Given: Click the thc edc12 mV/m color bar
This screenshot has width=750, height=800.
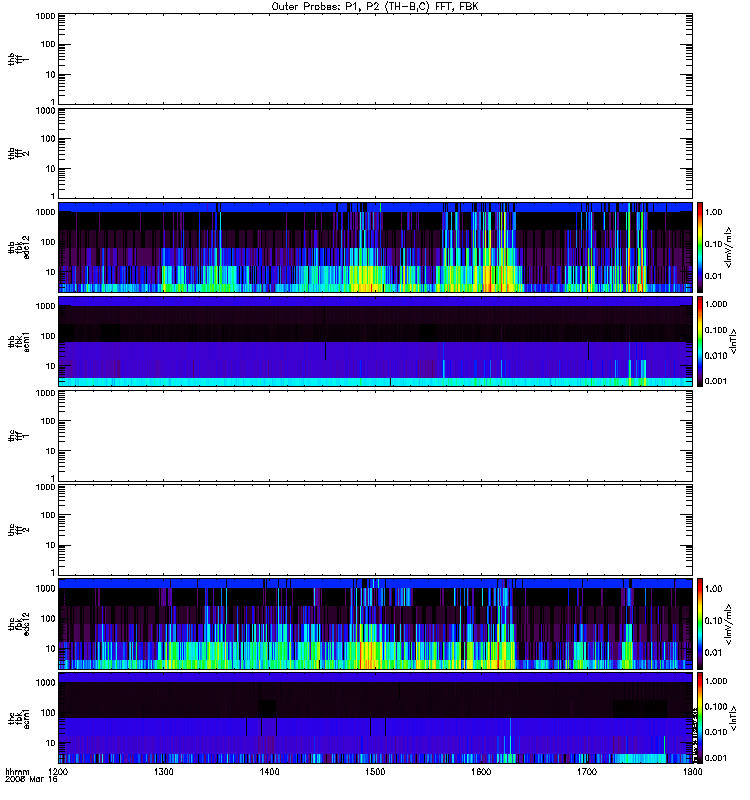Looking at the screenshot, I should coord(700,624).
